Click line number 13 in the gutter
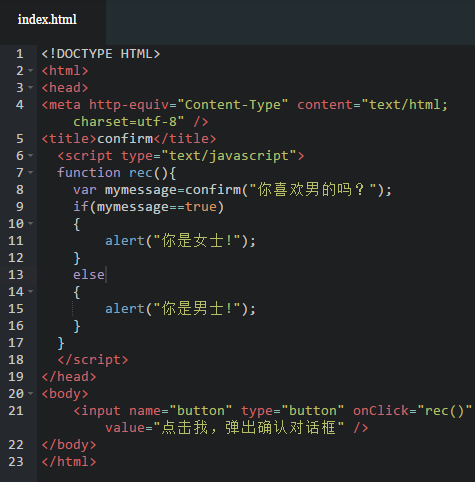 point(16,275)
